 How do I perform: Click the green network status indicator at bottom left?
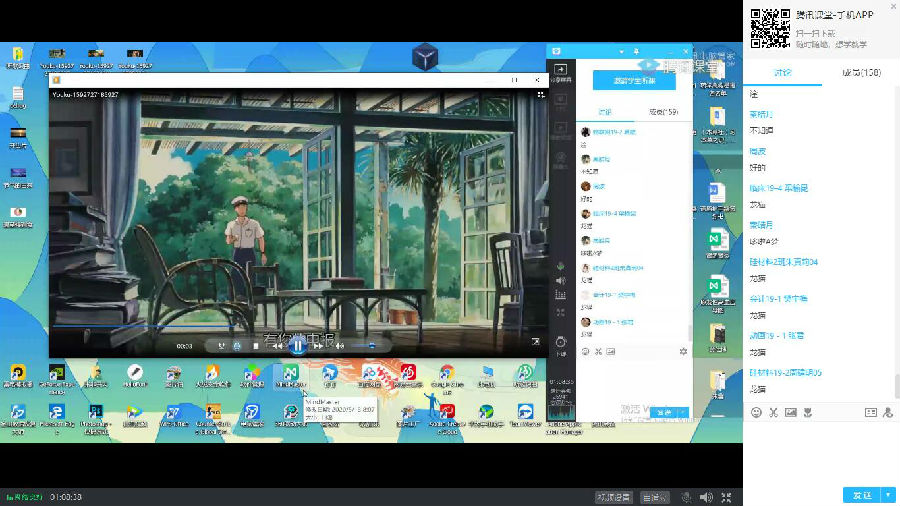click(x=24, y=497)
